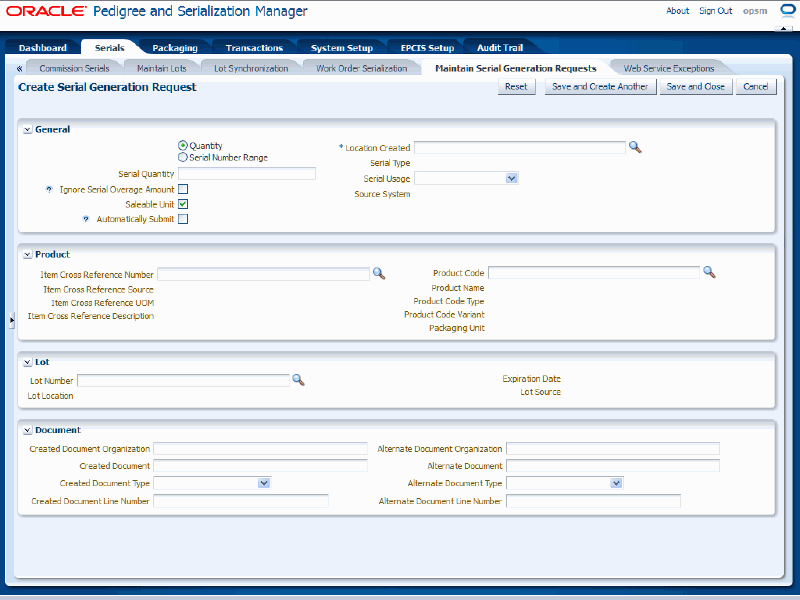Switch to the Dashboard tab
Viewport: 800px width, 600px height.
tap(43, 47)
